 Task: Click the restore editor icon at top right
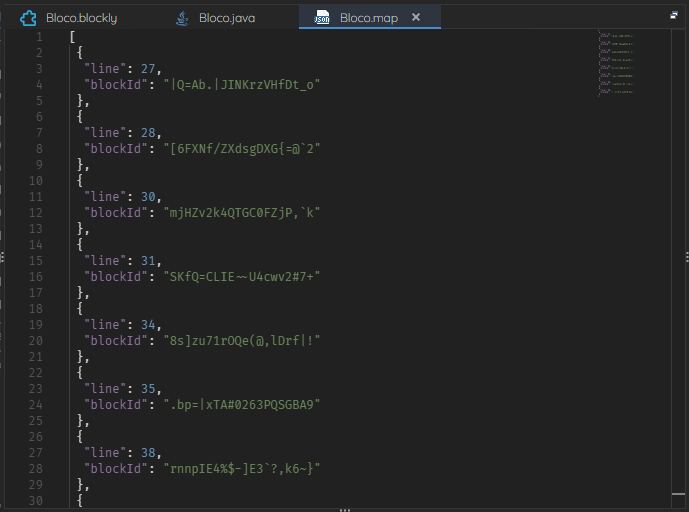[x=674, y=15]
